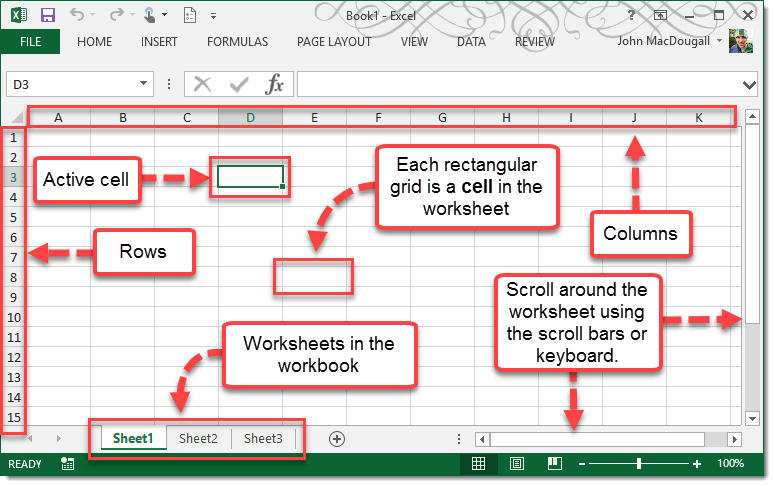Click the zoom in plus button
The width and height of the screenshot is (774, 486).
pyautogui.click(x=697, y=464)
